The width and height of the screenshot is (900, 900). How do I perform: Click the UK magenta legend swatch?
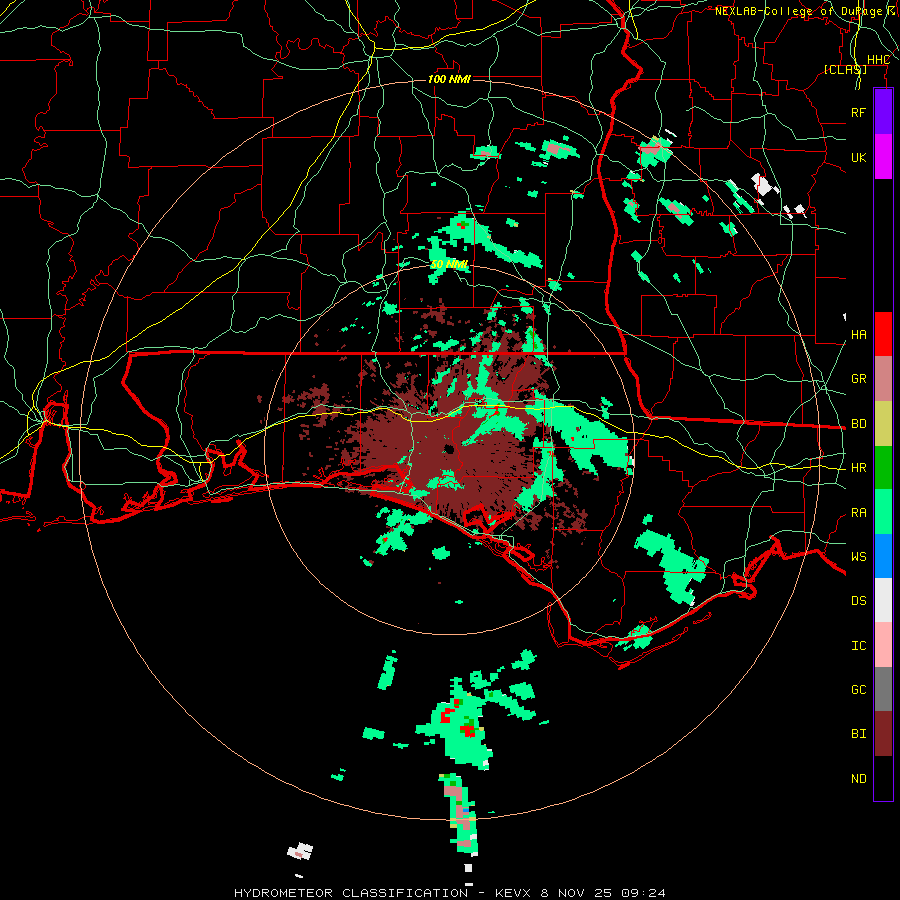click(x=883, y=156)
